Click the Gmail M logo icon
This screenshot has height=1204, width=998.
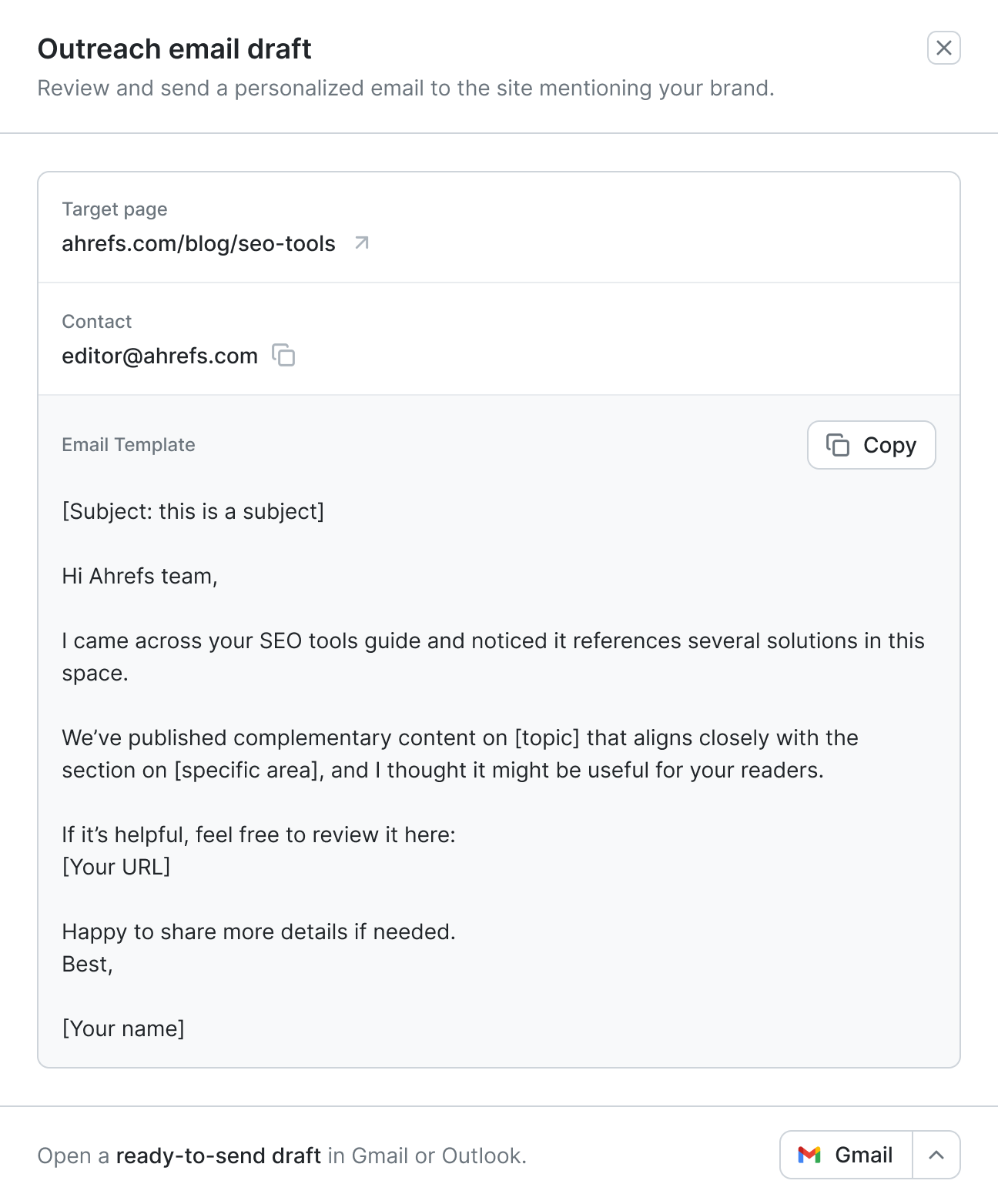[x=809, y=1155]
